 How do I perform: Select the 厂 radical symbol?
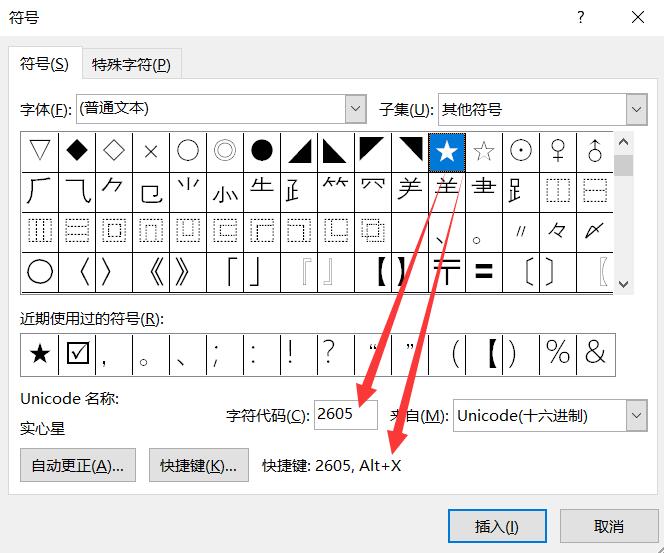click(x=40, y=192)
